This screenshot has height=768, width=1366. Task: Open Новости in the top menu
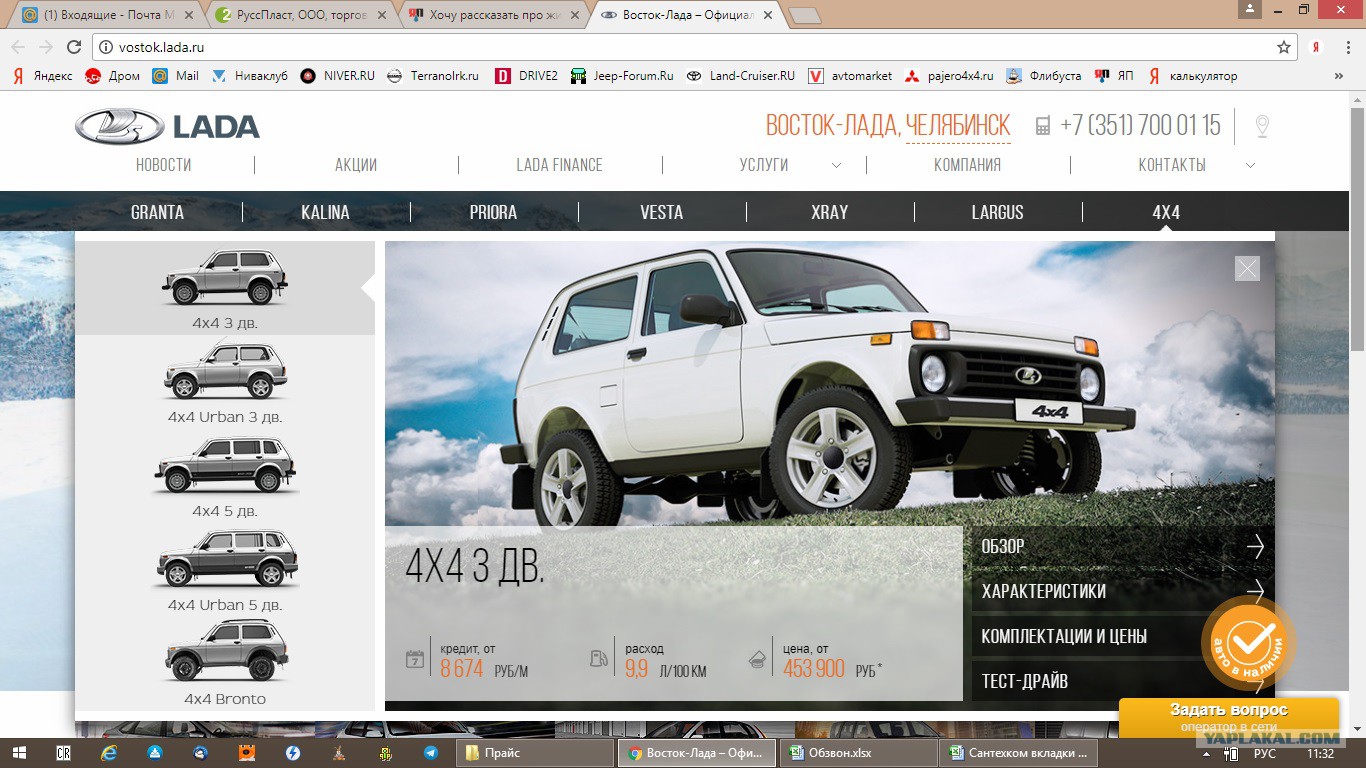(x=164, y=165)
